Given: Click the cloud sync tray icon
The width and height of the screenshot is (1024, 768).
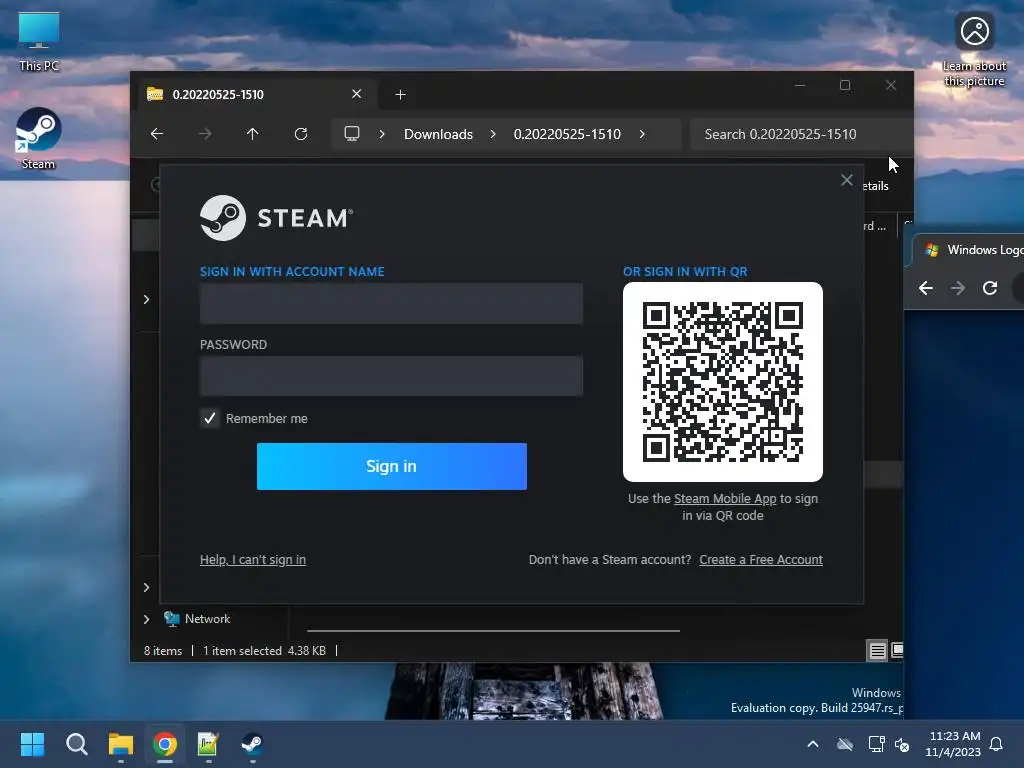Looking at the screenshot, I should 845,744.
